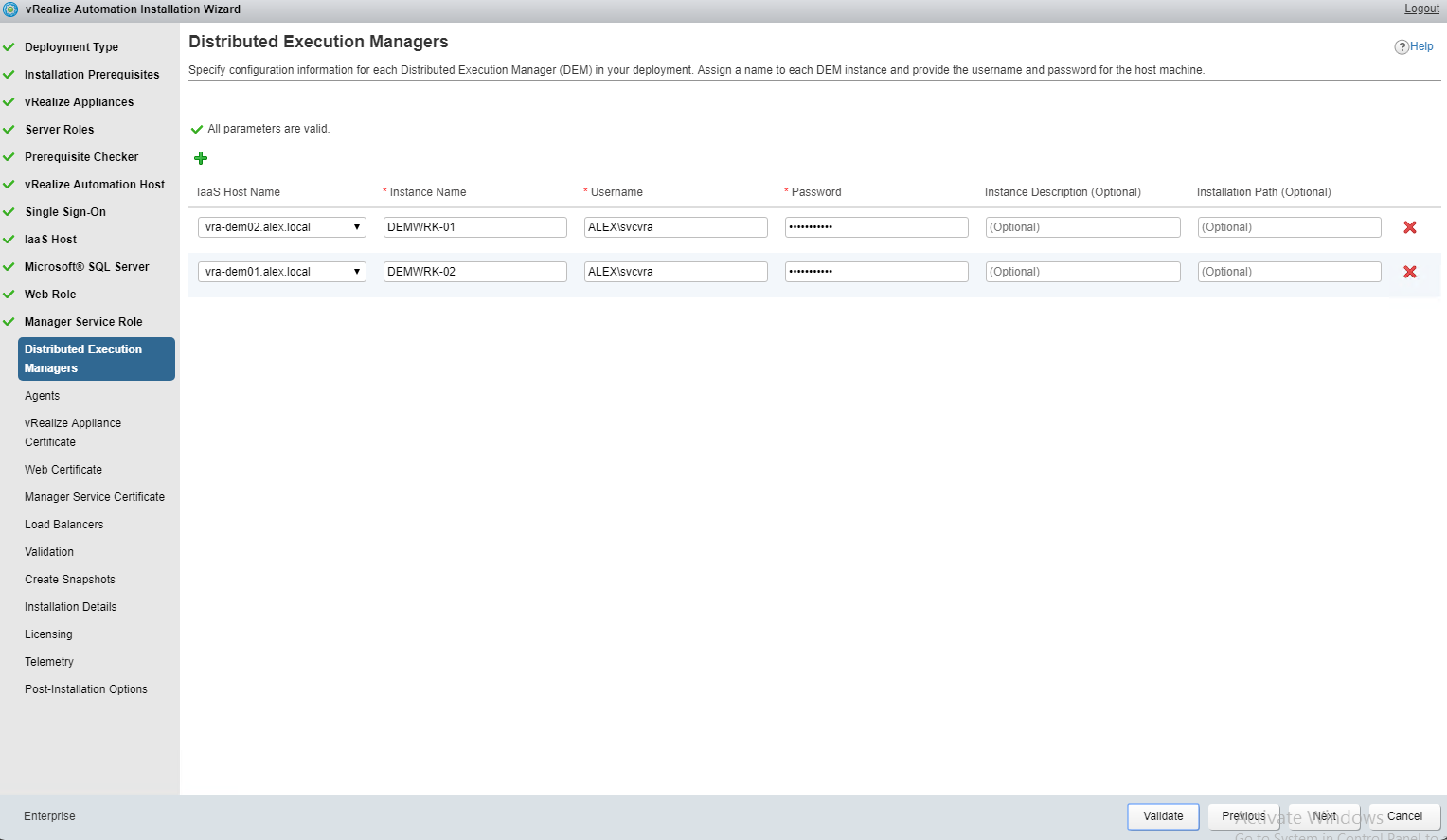Select the Load Balancers step in sidebar
The height and width of the screenshot is (840, 1447).
(x=63, y=525)
